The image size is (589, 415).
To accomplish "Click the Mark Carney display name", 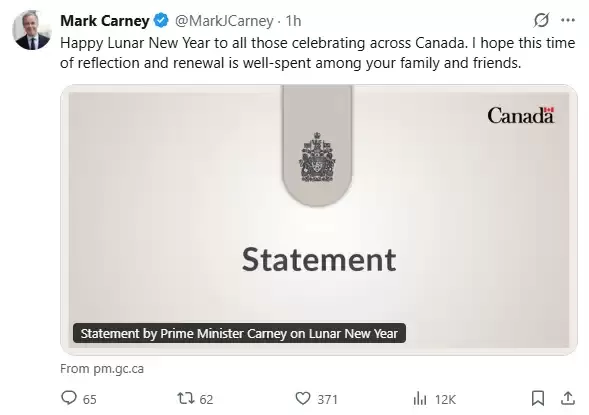I will (105, 21).
